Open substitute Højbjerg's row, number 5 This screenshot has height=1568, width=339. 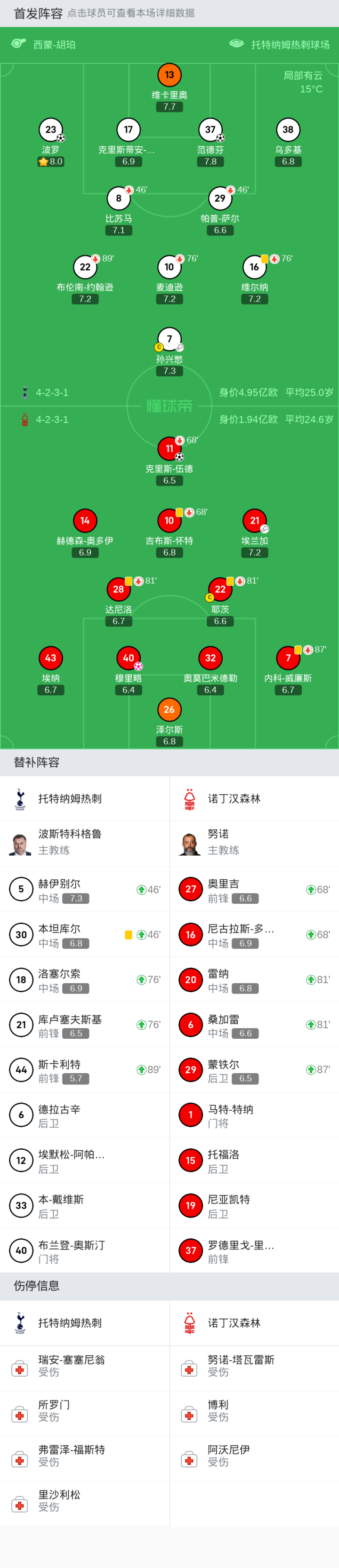tap(85, 889)
